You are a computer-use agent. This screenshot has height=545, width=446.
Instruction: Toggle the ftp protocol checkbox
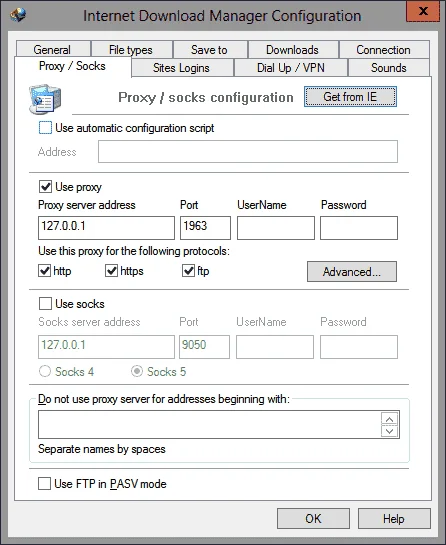click(x=188, y=271)
